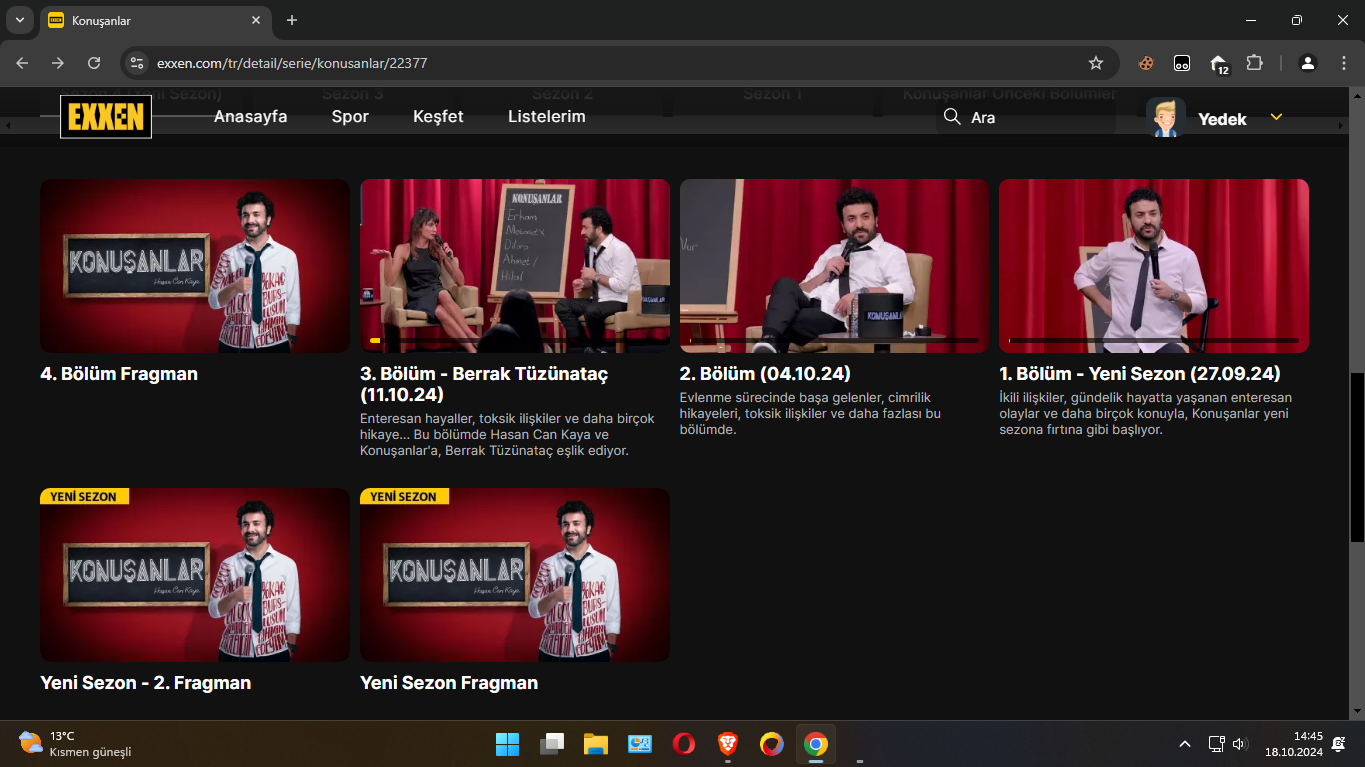
Task: Click title 3. Bölüm - Berrak Tüzünataç
Action: tap(484, 384)
